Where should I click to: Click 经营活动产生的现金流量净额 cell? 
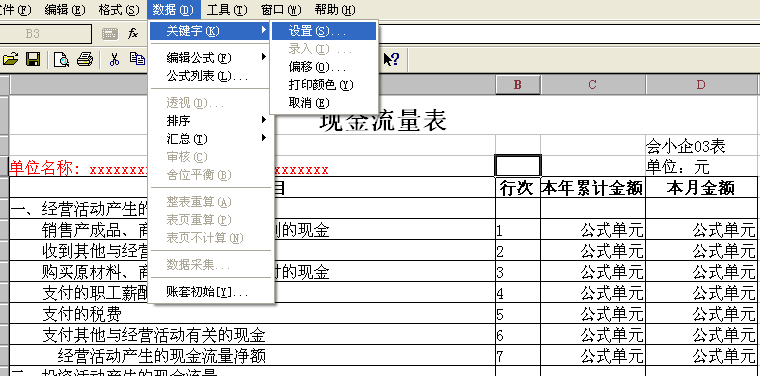tap(253, 355)
